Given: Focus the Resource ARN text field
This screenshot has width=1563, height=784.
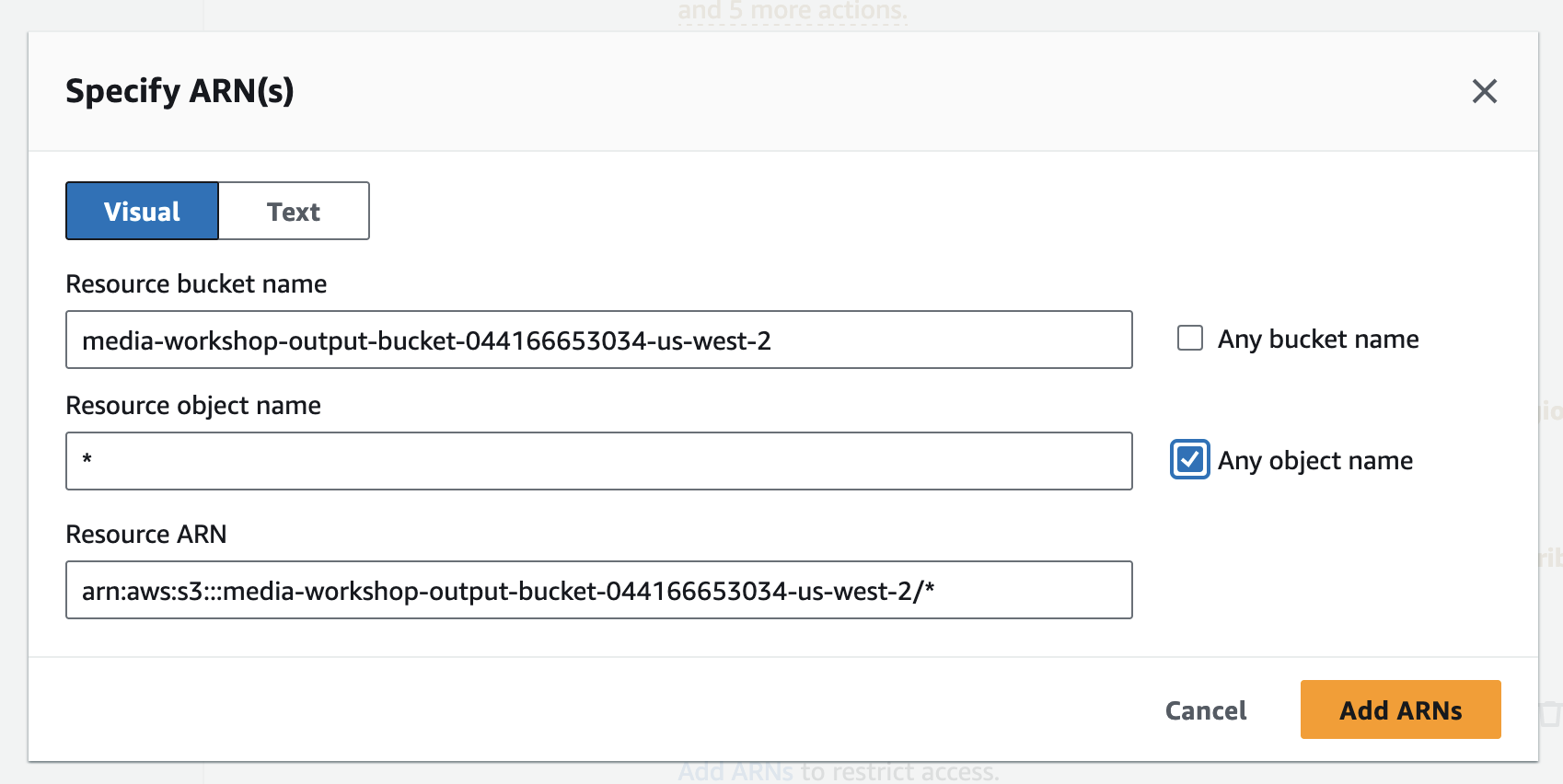Looking at the screenshot, I should click(x=598, y=591).
